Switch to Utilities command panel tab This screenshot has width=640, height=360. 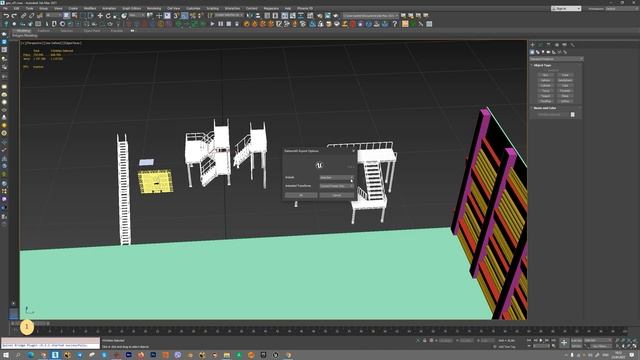(x=572, y=44)
